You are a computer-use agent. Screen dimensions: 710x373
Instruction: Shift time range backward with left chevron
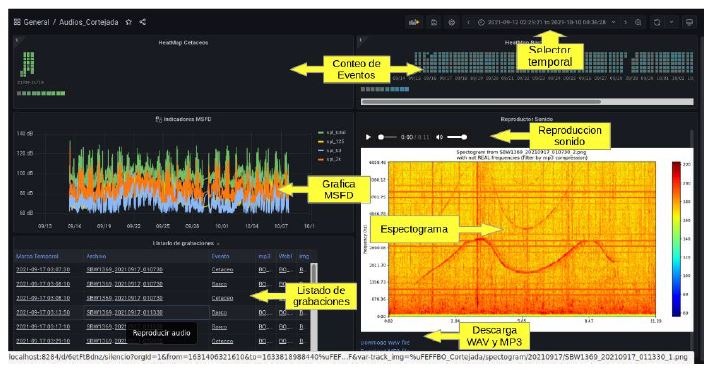469,22
